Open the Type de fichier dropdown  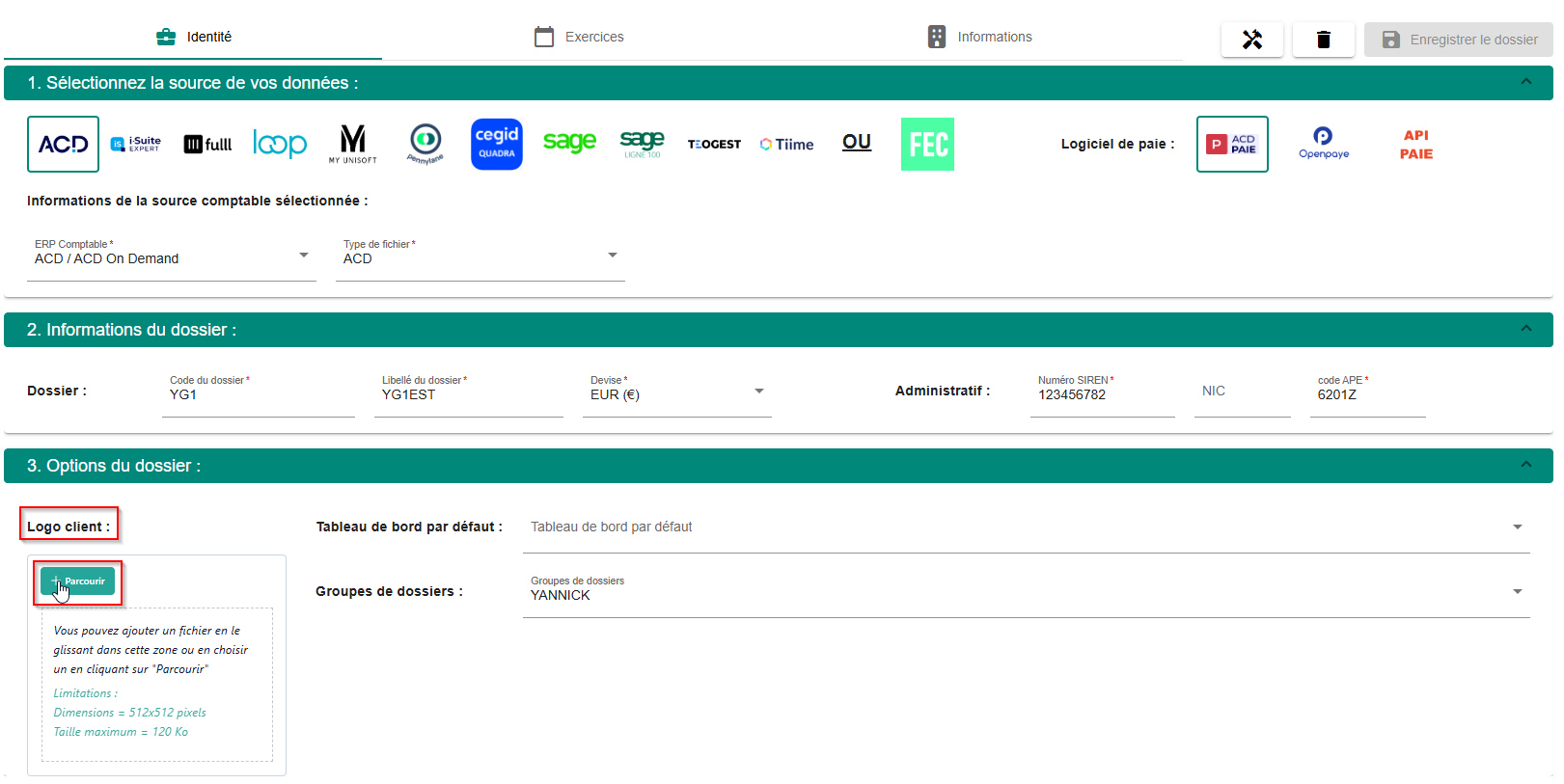click(x=480, y=257)
